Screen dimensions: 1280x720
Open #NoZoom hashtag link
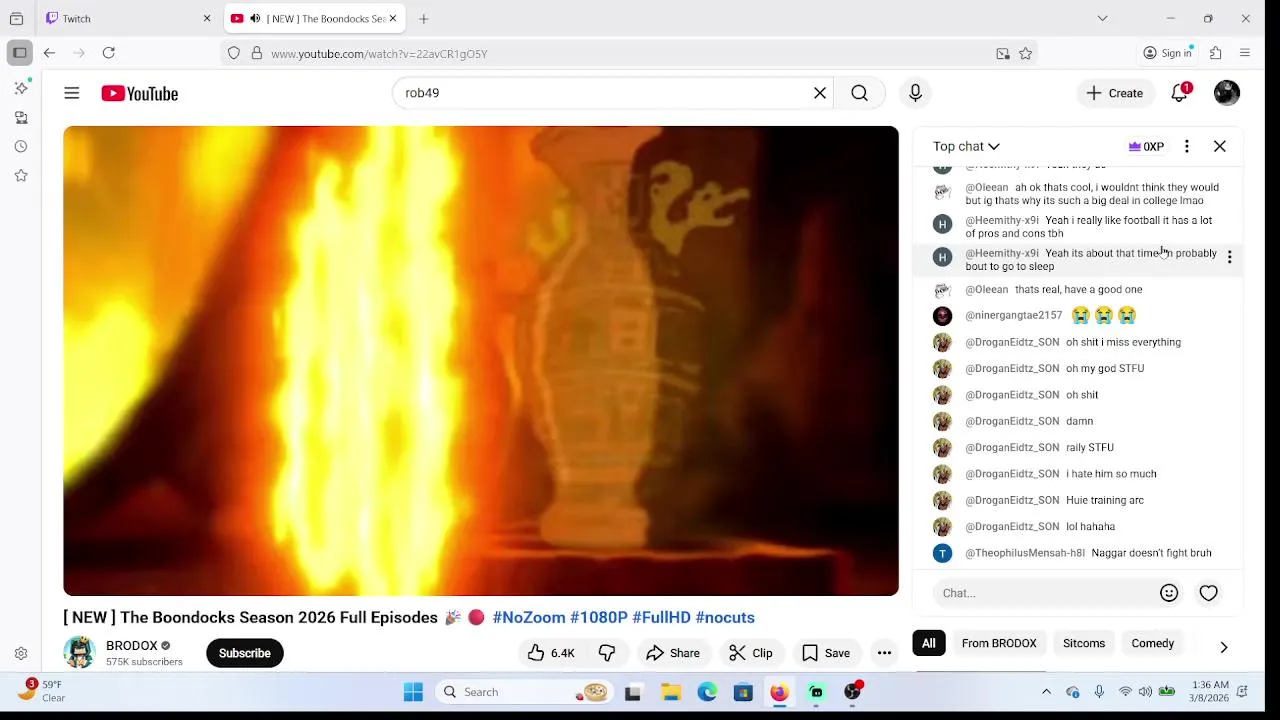tap(529, 617)
